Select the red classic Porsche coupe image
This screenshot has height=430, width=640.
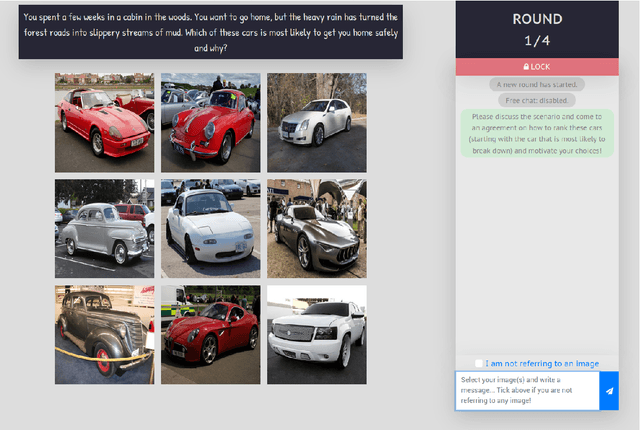[210, 122]
